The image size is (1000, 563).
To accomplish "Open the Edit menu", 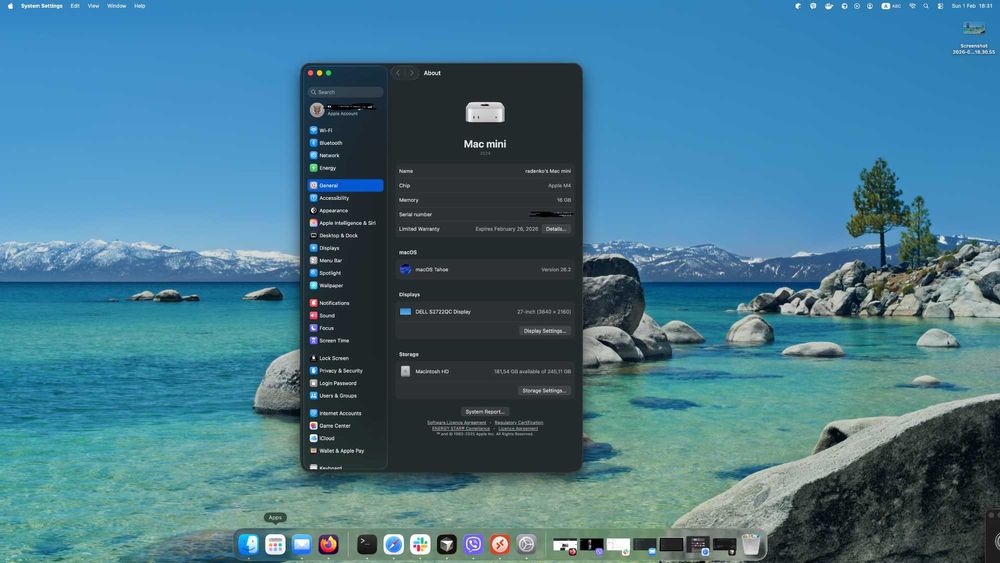I will (x=75, y=6).
